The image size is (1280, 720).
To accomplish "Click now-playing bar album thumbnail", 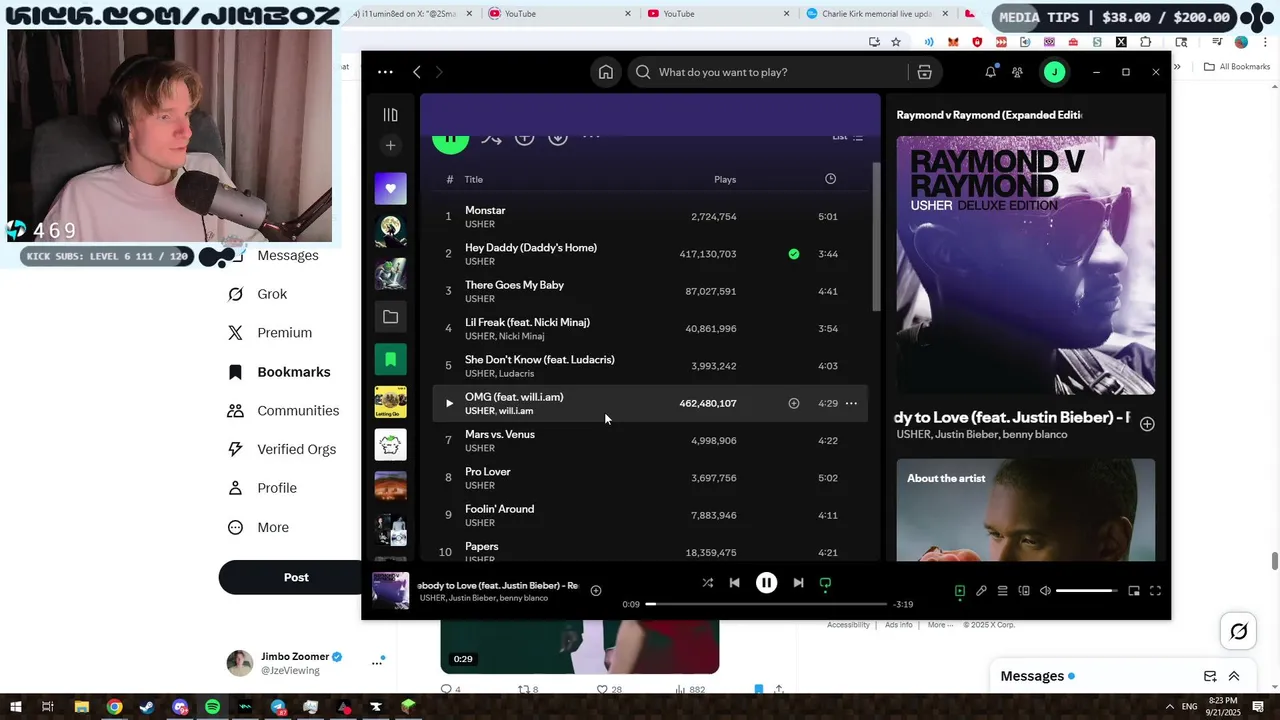I will tap(390, 590).
